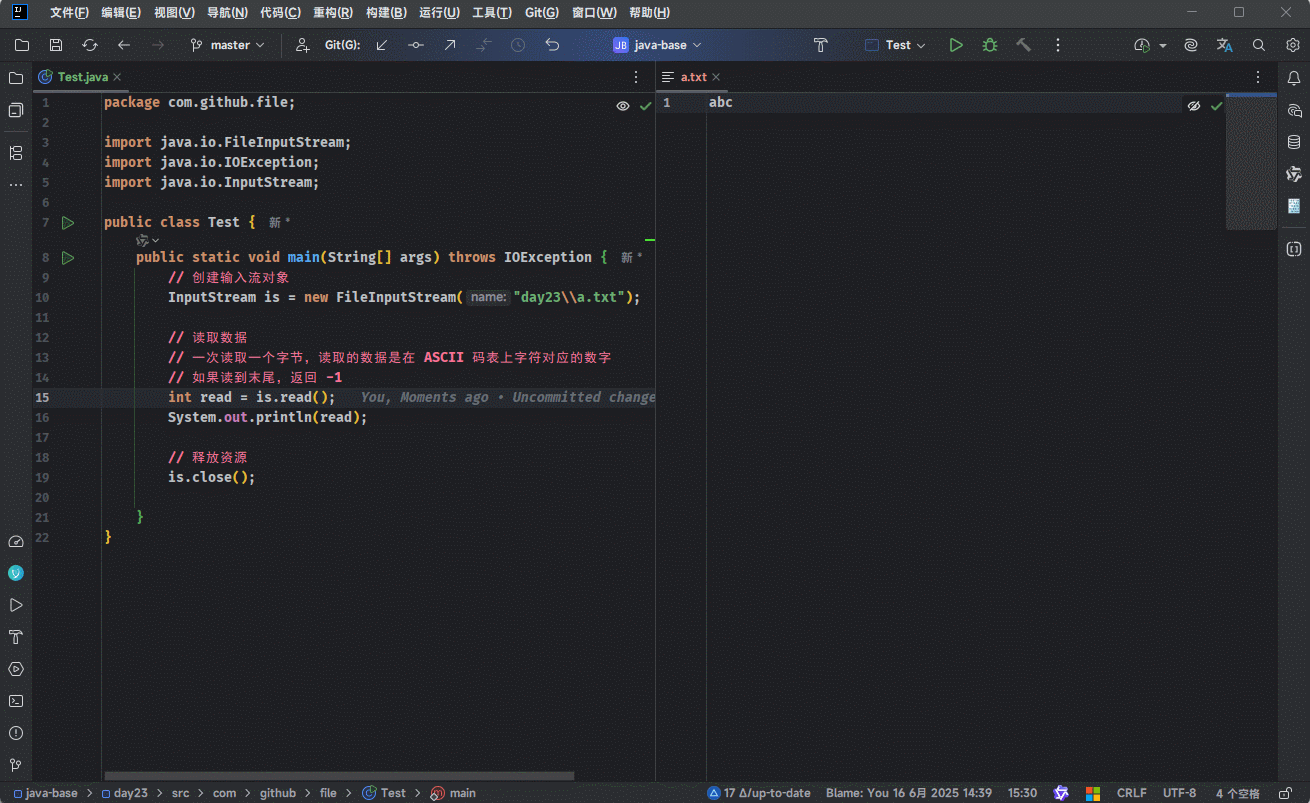Toggle reader mode eye in Test.java
The image size is (1310, 803).
pos(623,106)
